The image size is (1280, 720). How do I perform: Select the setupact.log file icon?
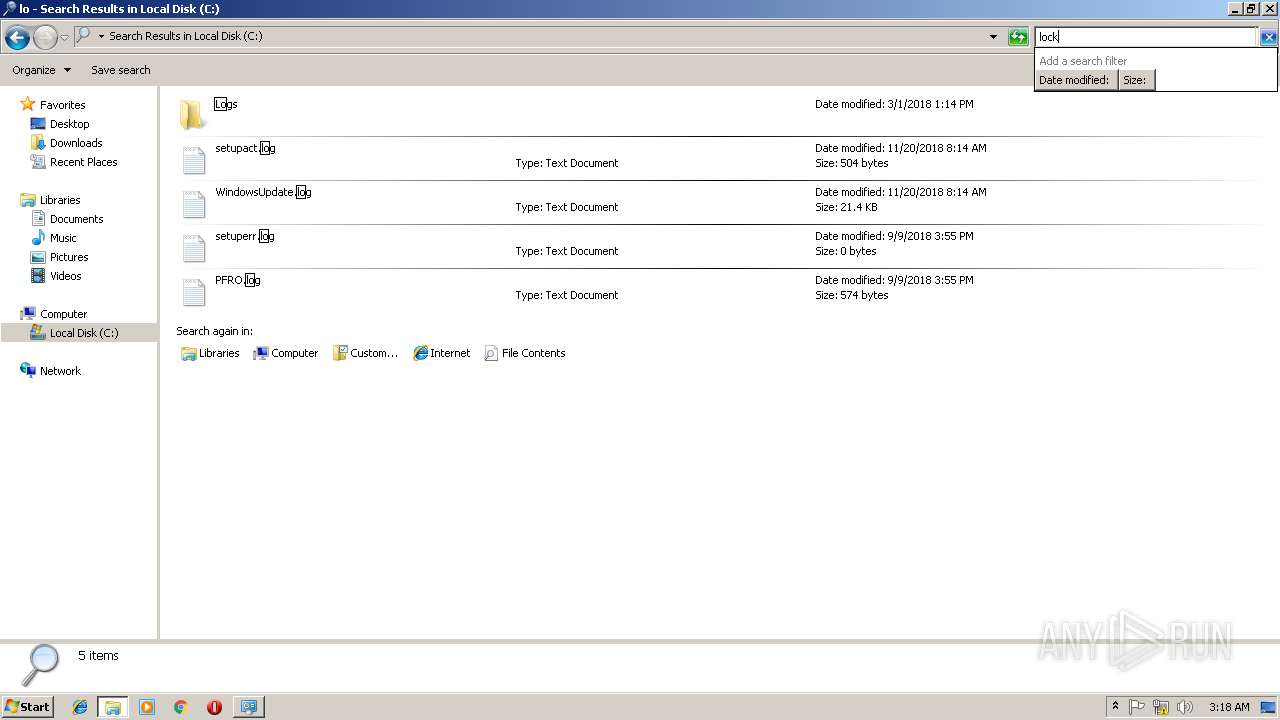point(193,159)
